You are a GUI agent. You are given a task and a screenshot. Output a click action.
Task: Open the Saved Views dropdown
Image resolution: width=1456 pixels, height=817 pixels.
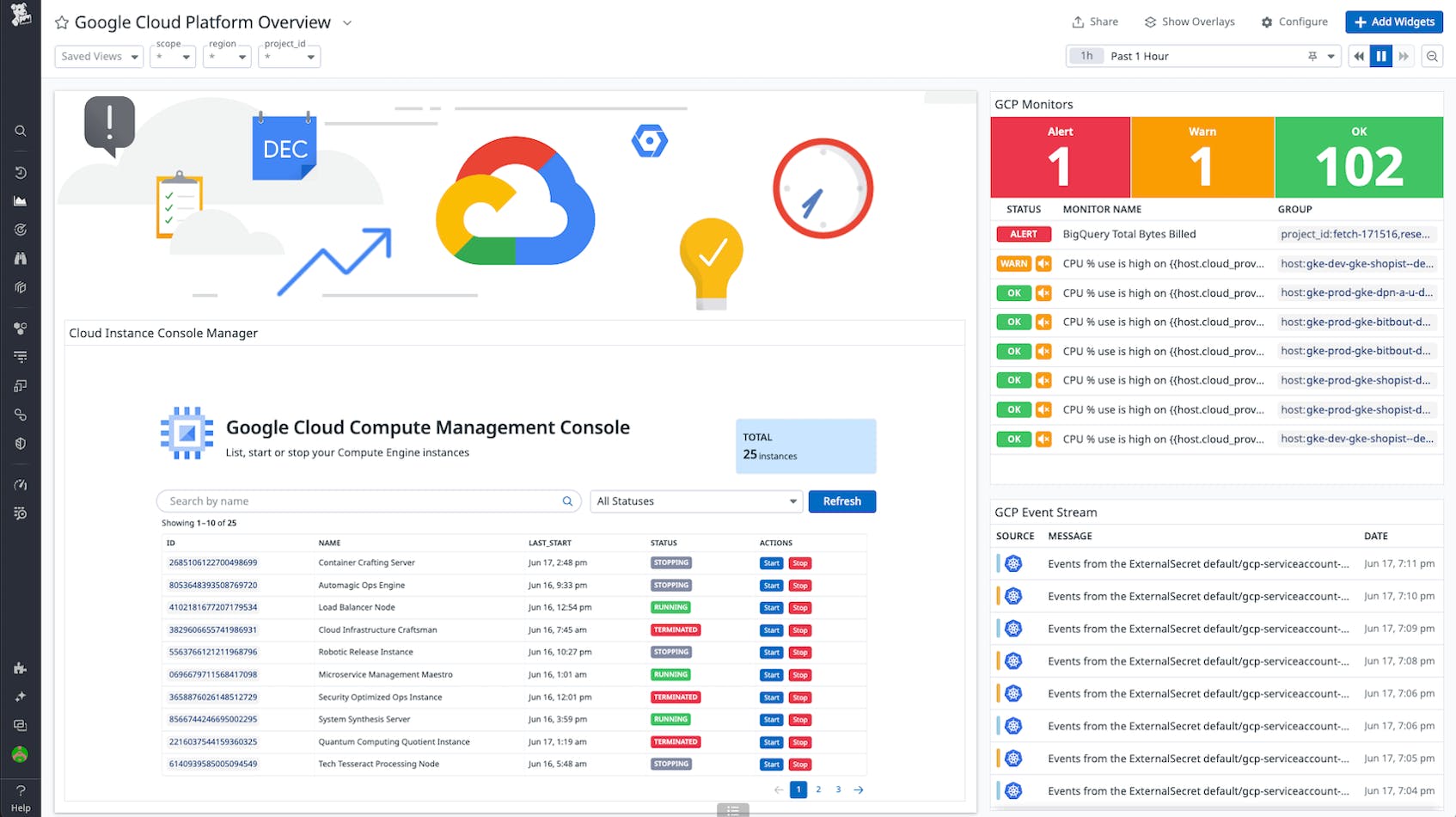(98, 56)
